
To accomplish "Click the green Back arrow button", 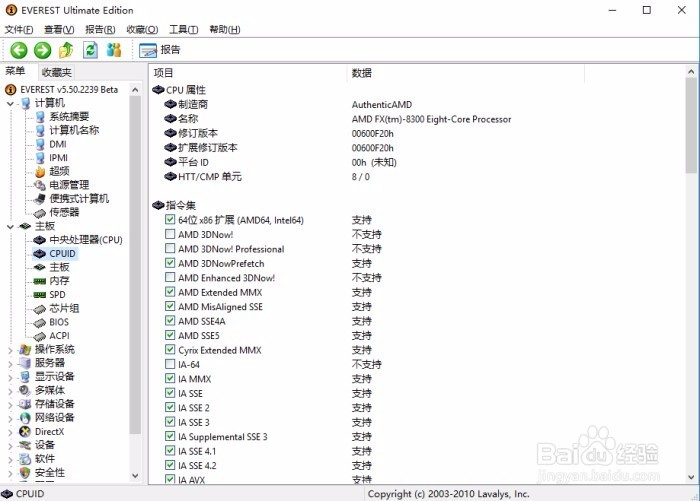I will 19,50.
